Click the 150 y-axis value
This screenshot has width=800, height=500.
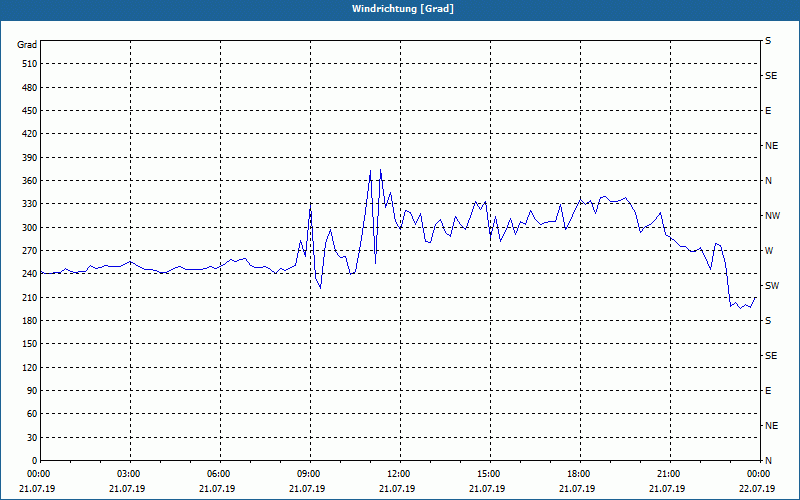[30, 344]
